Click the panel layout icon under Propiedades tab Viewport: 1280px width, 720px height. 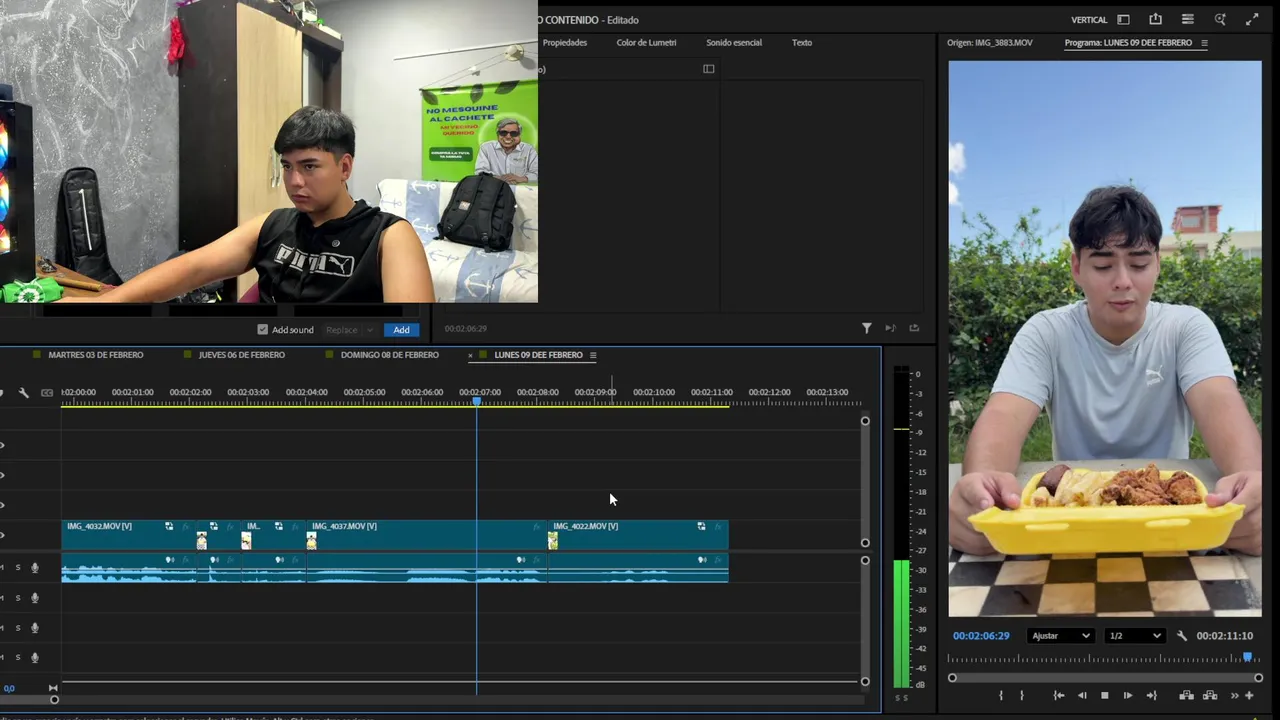(709, 69)
